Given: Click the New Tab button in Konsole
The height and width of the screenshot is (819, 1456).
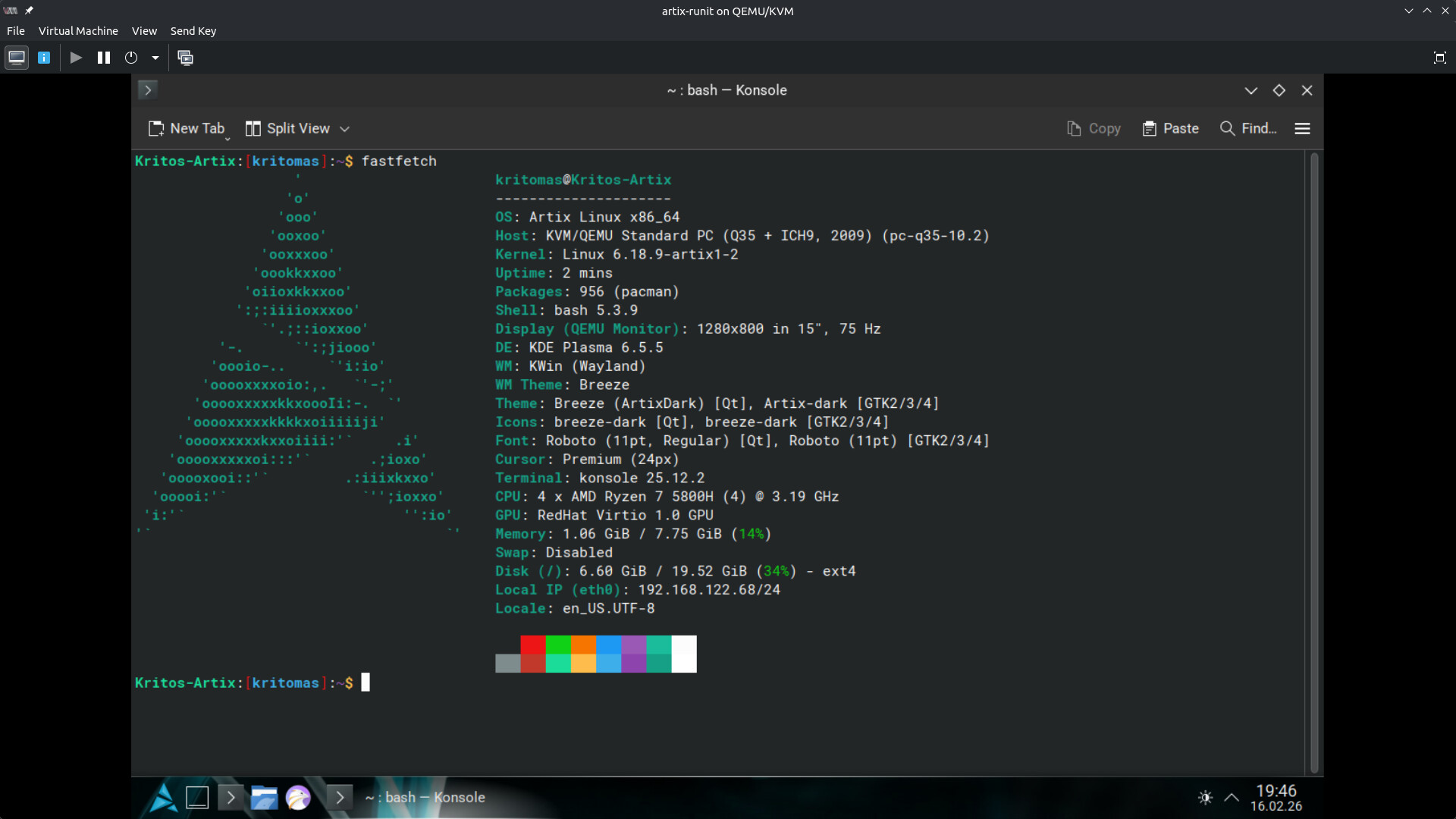Looking at the screenshot, I should [x=187, y=129].
